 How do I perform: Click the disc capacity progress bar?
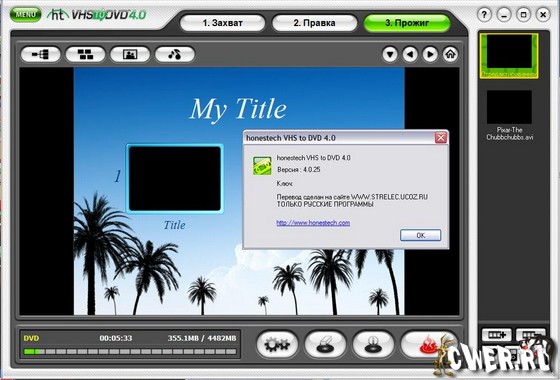[x=130, y=351]
